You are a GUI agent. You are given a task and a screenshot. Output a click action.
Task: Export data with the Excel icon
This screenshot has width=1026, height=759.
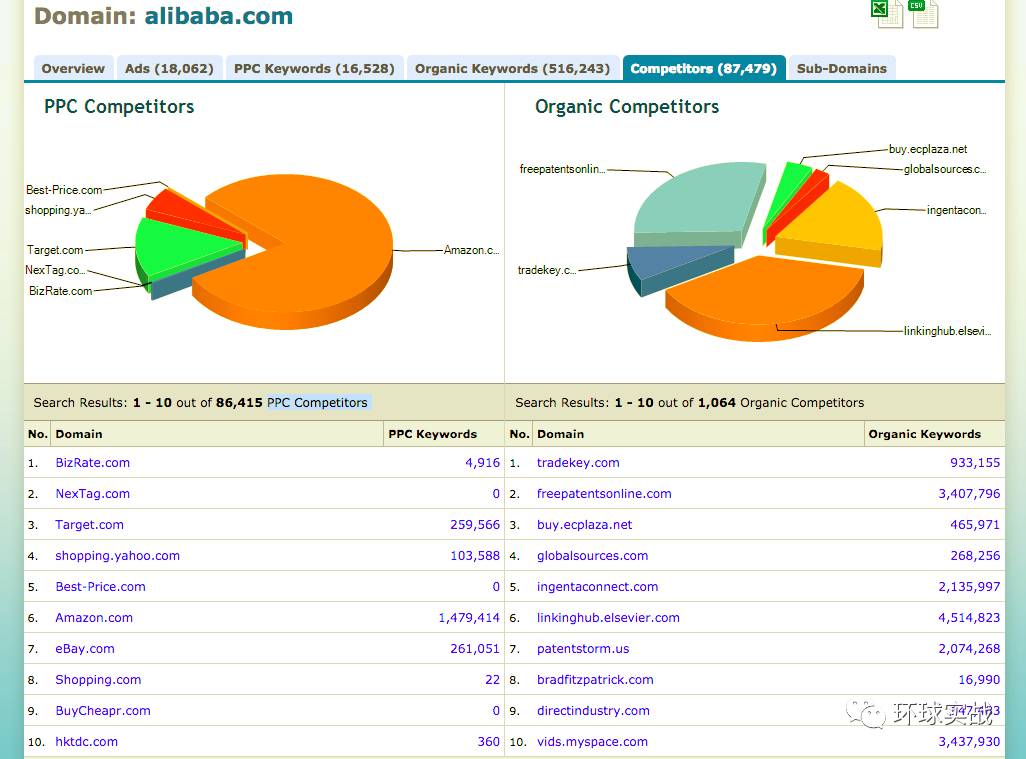(887, 13)
